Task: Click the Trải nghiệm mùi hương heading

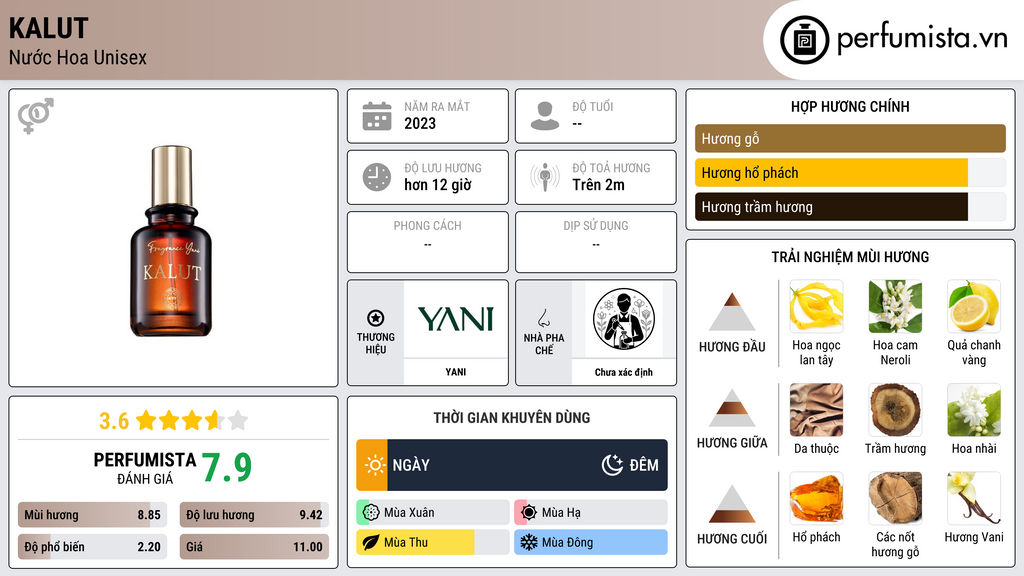Action: point(850,257)
